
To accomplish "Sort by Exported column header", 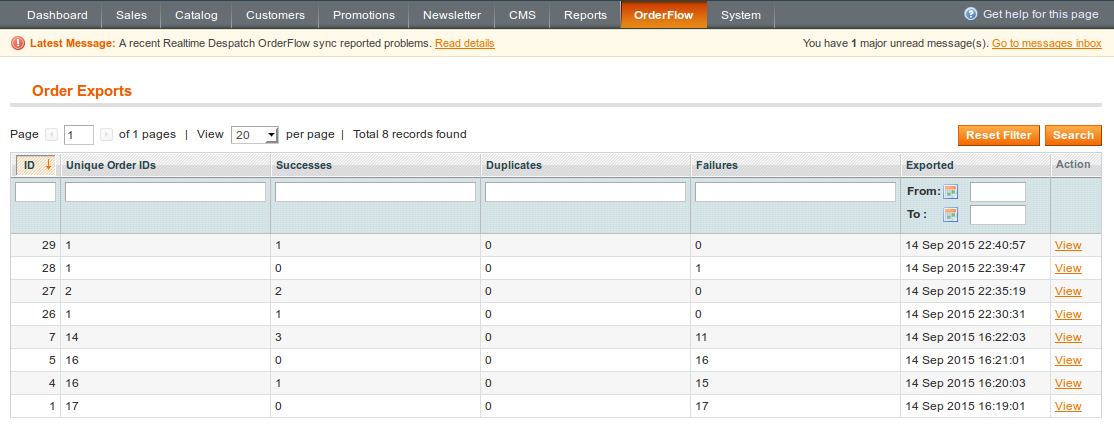I will [929, 166].
